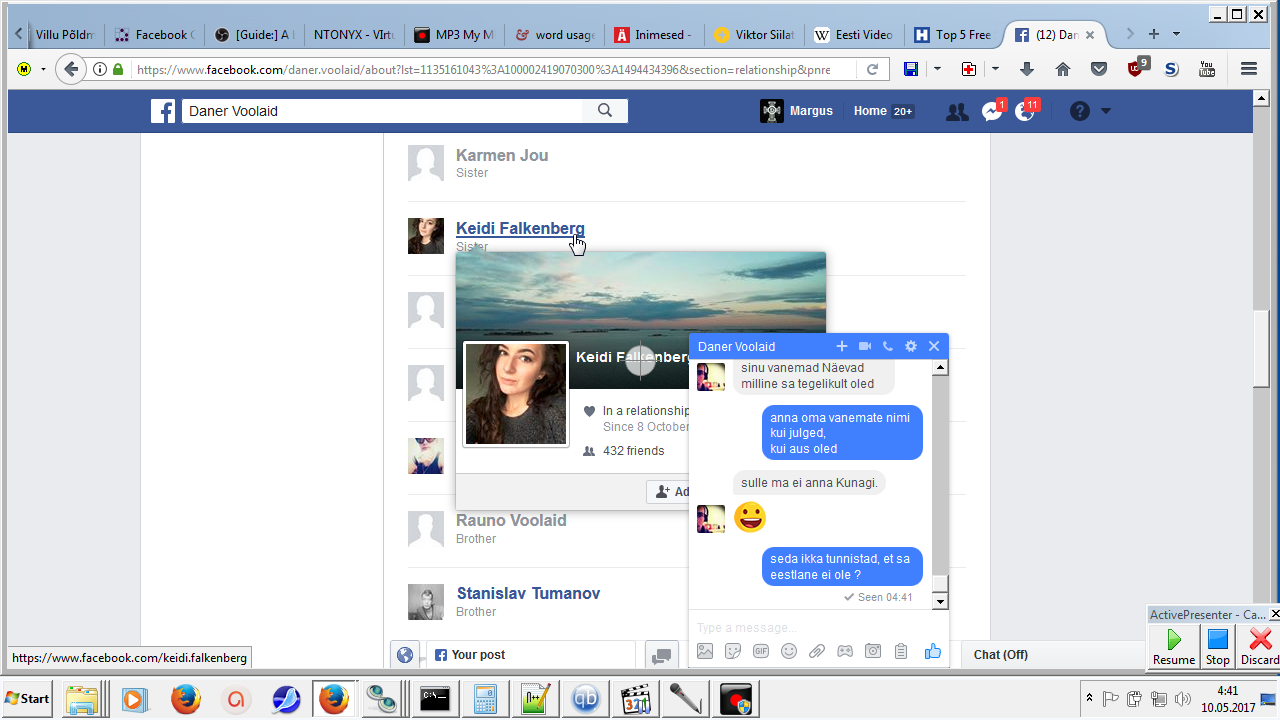The width and height of the screenshot is (1280, 720).
Task: Open Keidi Falkenberg's profile link
Action: point(520,228)
